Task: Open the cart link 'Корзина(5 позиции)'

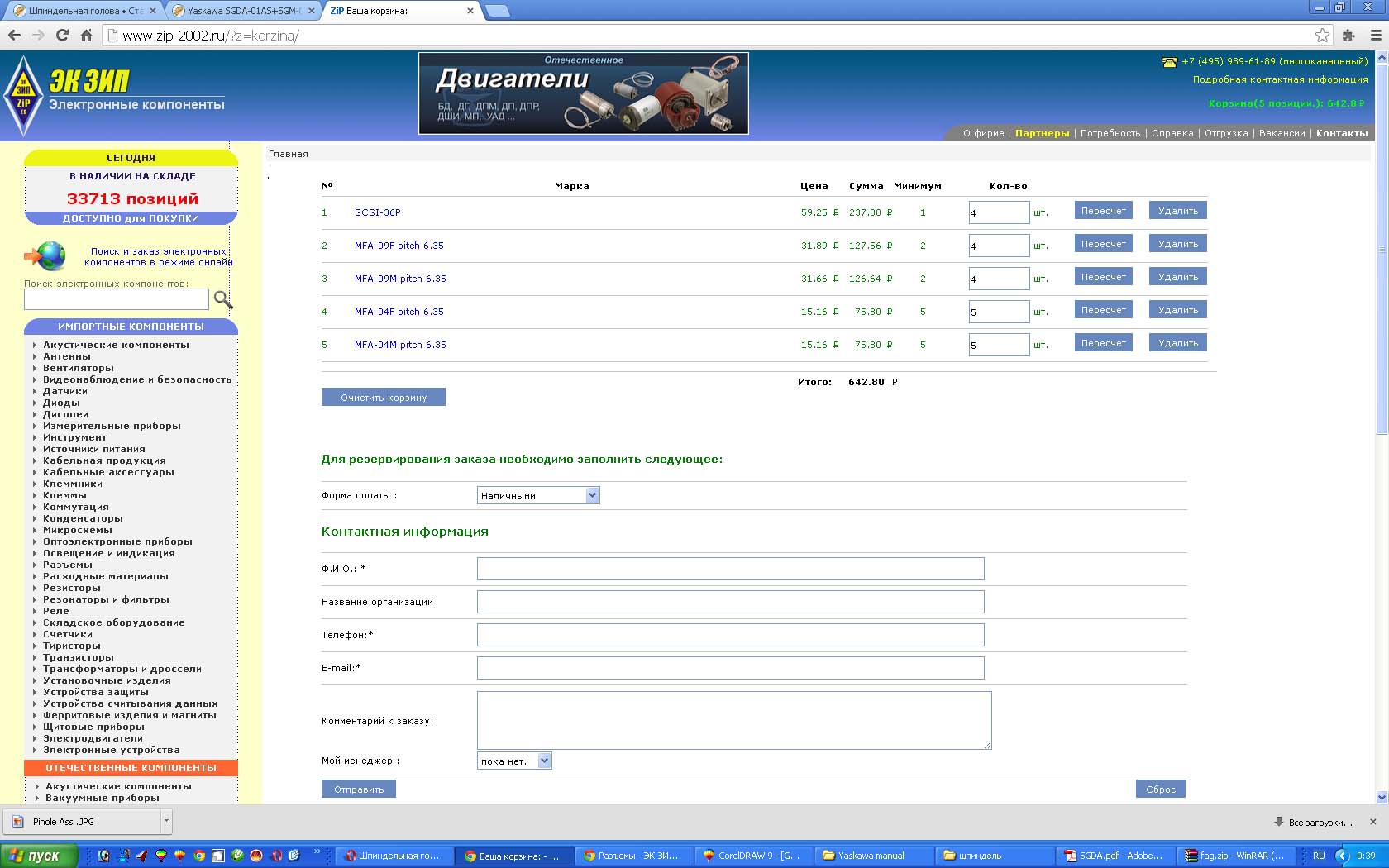Action: point(1286,103)
